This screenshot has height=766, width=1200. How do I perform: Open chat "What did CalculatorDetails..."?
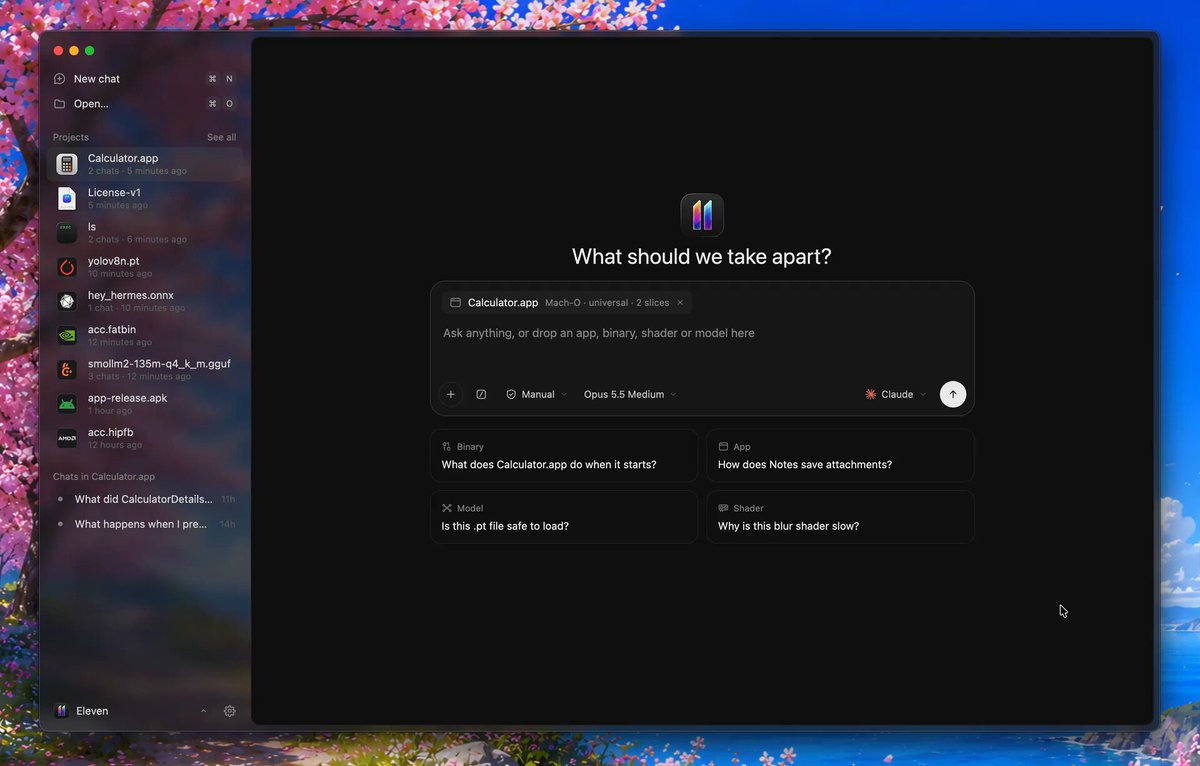(x=145, y=499)
